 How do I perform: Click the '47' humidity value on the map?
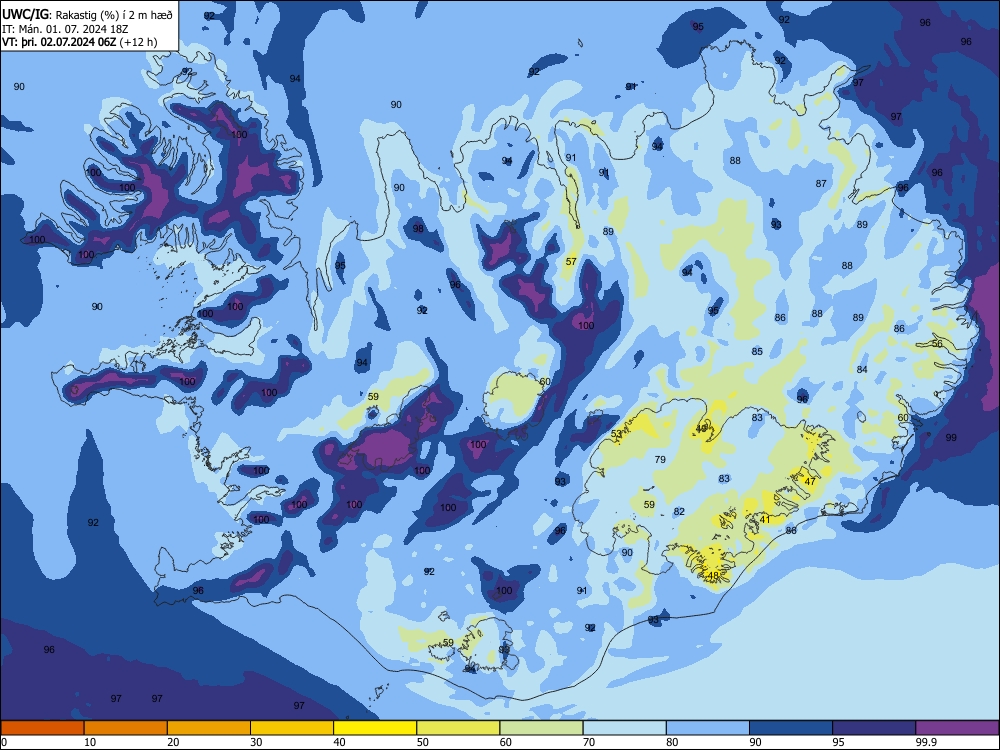[810, 482]
